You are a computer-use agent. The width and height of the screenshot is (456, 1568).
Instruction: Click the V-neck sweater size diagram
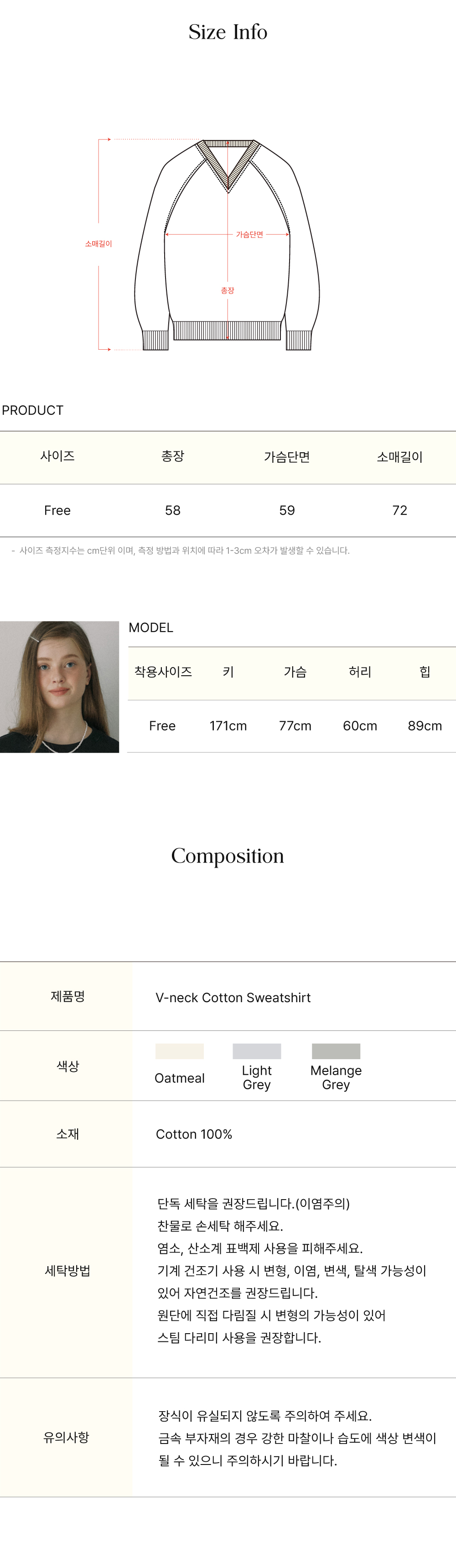[227, 245]
